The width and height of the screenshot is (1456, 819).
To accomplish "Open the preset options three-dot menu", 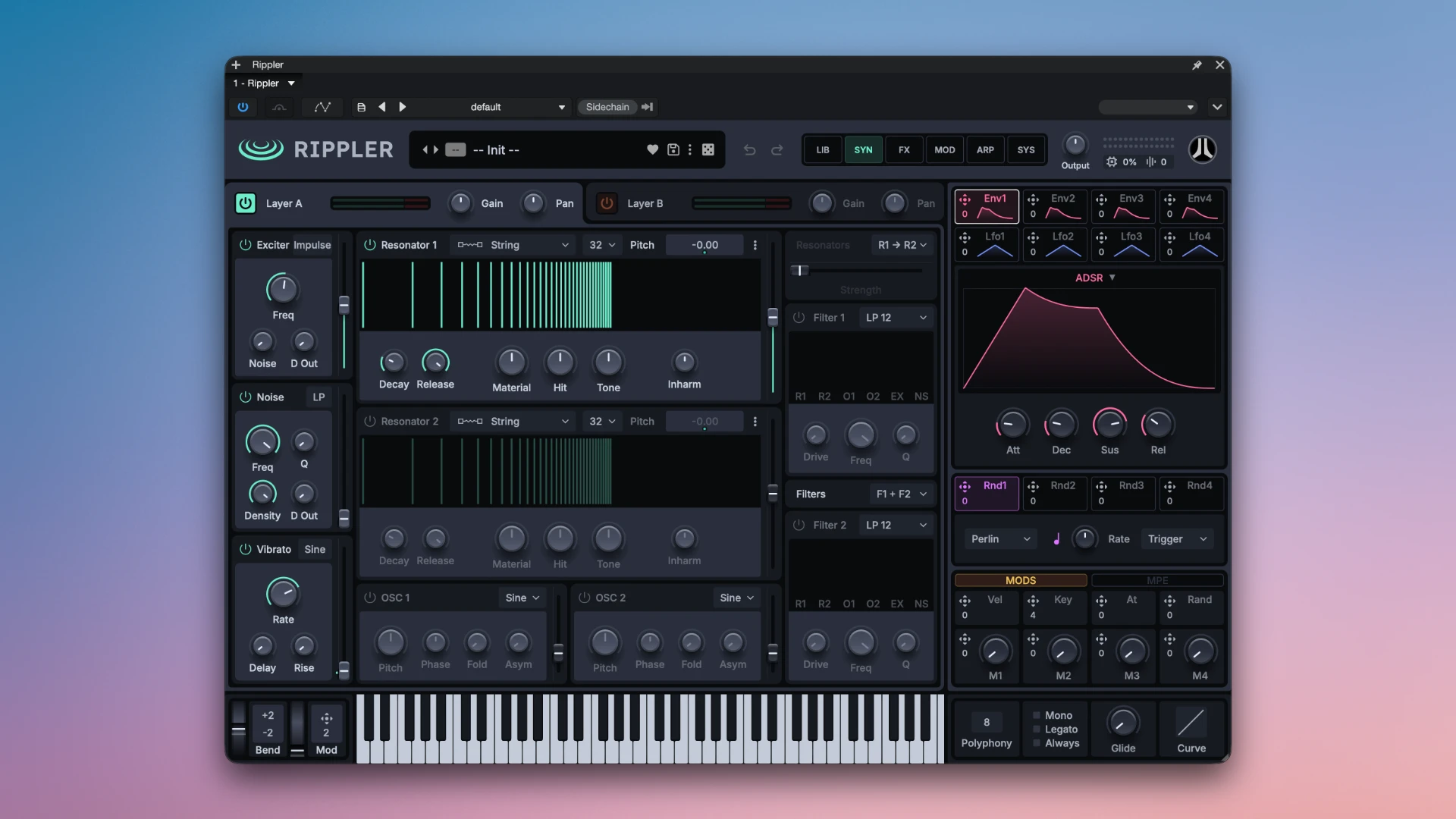I will [x=689, y=149].
